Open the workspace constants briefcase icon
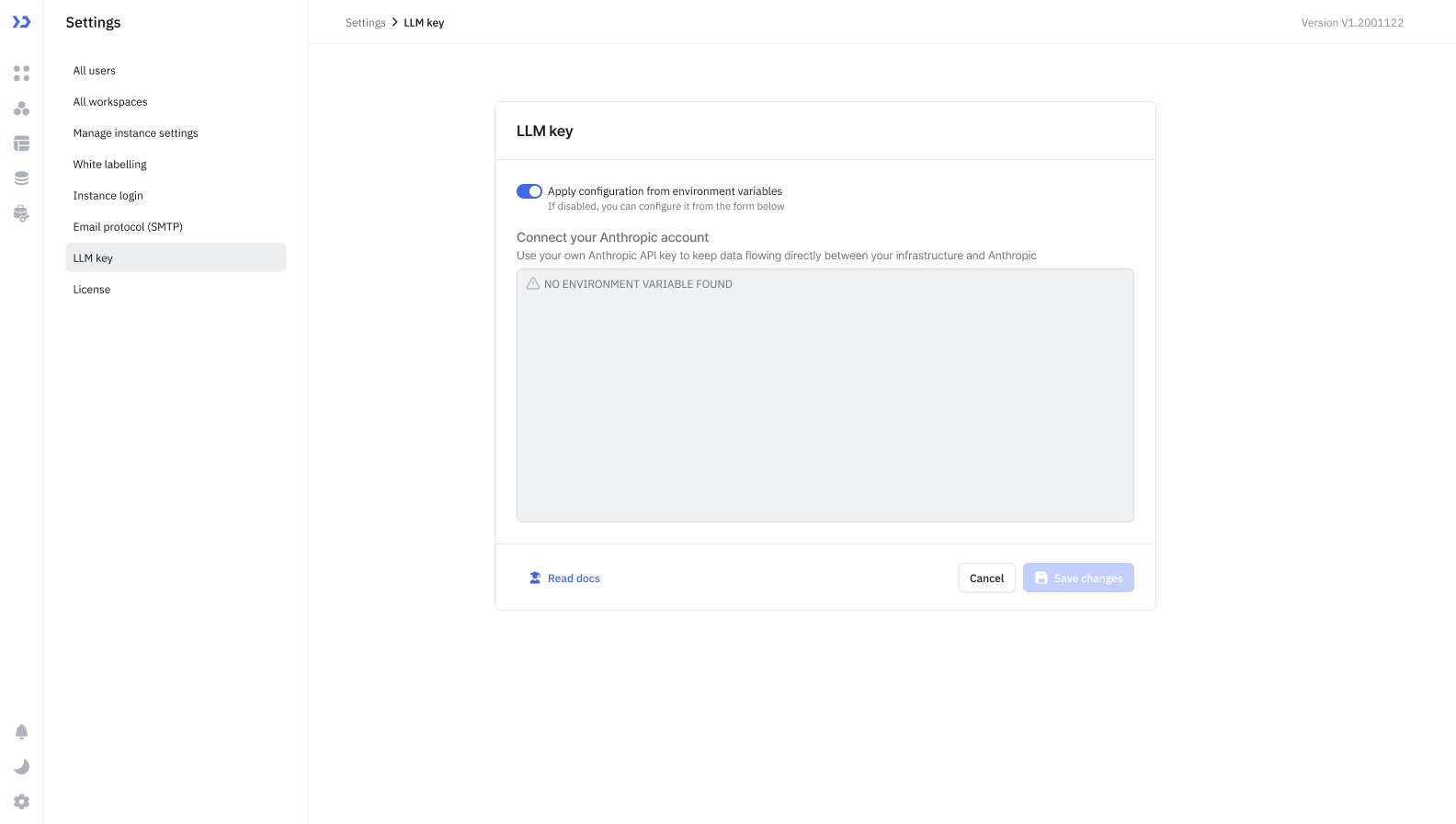The width and height of the screenshot is (1456, 824). click(21, 213)
